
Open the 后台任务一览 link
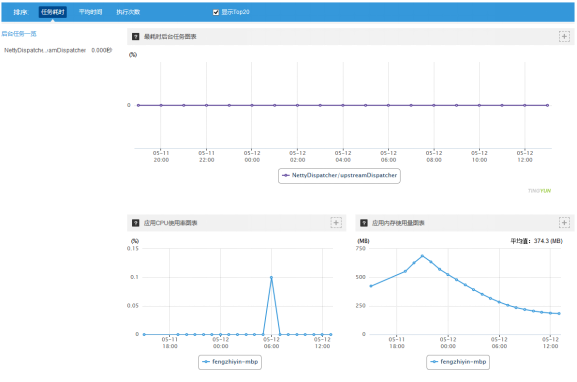tap(19, 34)
